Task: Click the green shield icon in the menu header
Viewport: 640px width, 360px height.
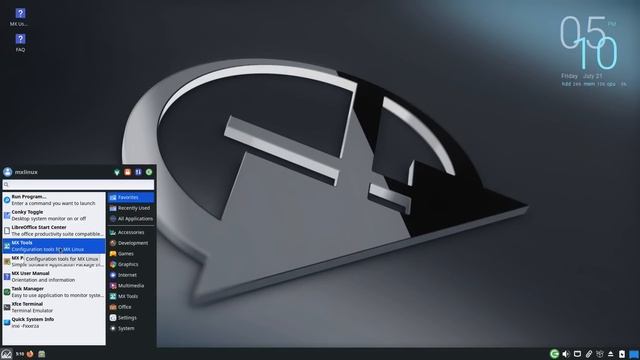Action: (117, 172)
